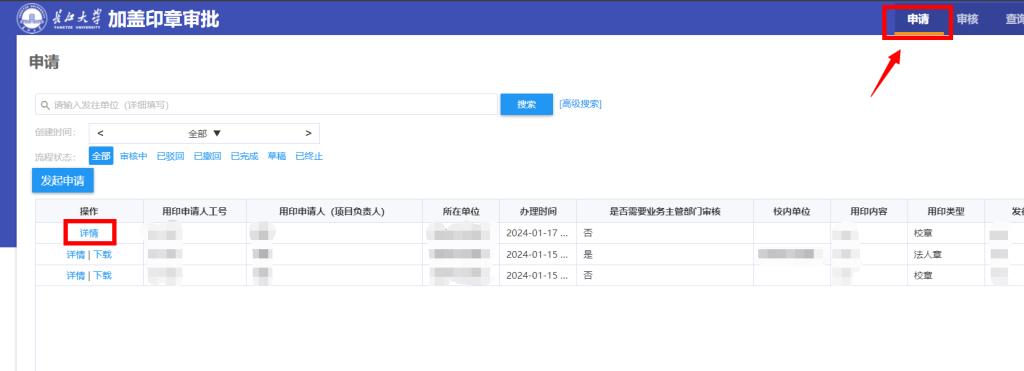Go to previous period with < arrow

[x=100, y=133]
